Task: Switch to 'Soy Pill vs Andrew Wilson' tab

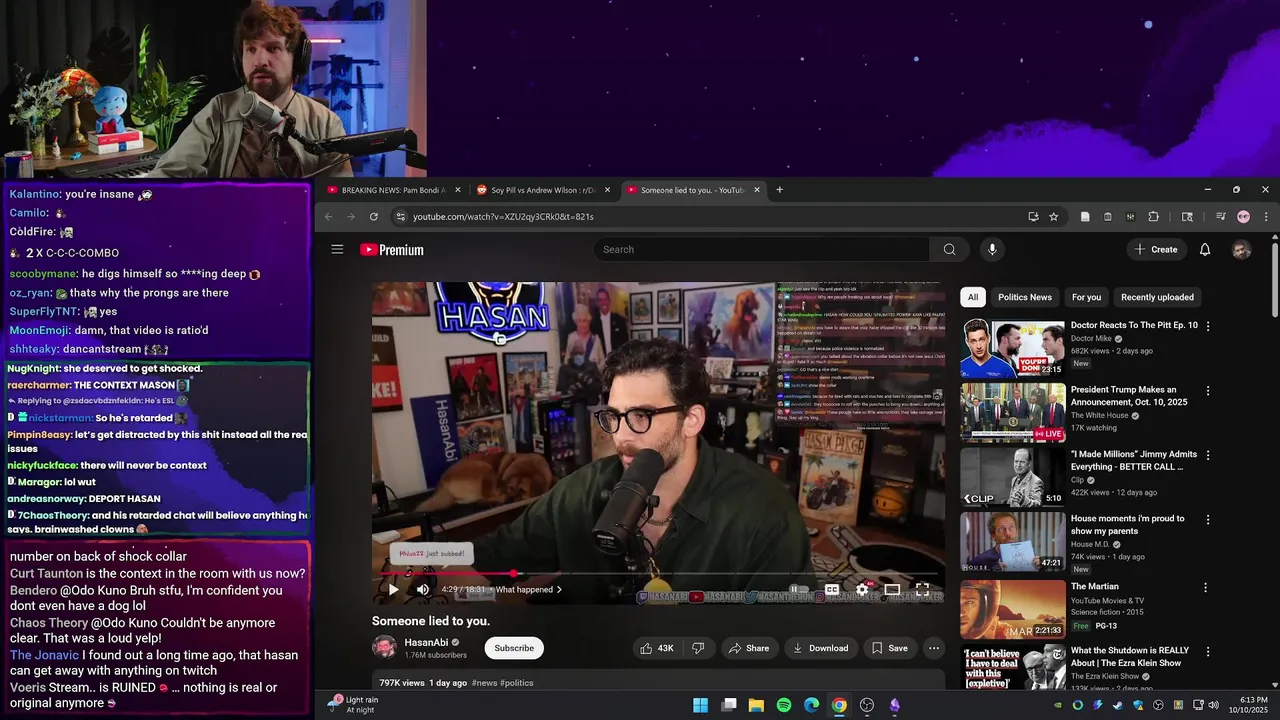Action: (x=543, y=190)
